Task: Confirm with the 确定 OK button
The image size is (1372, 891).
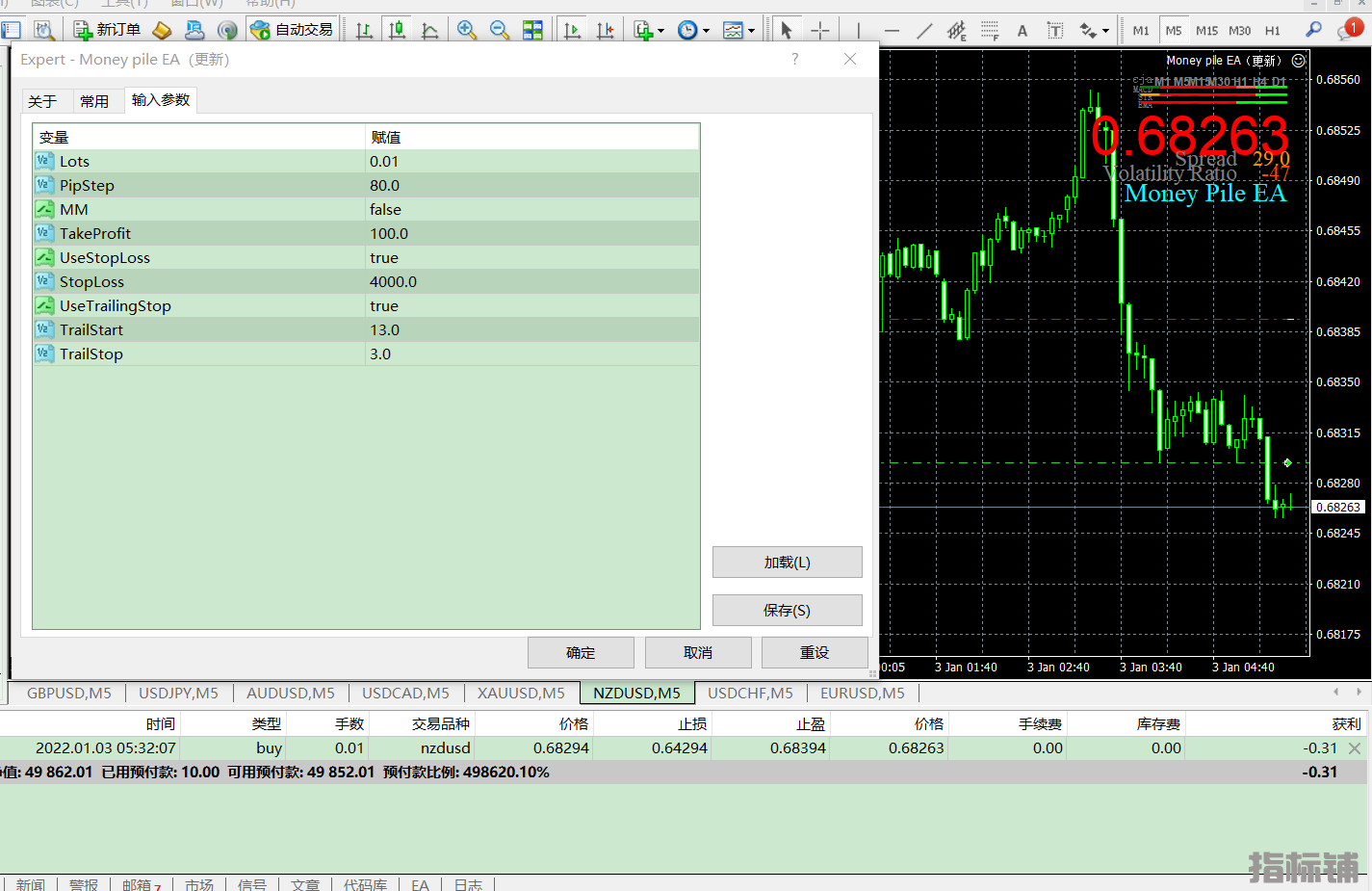Action: coord(581,652)
